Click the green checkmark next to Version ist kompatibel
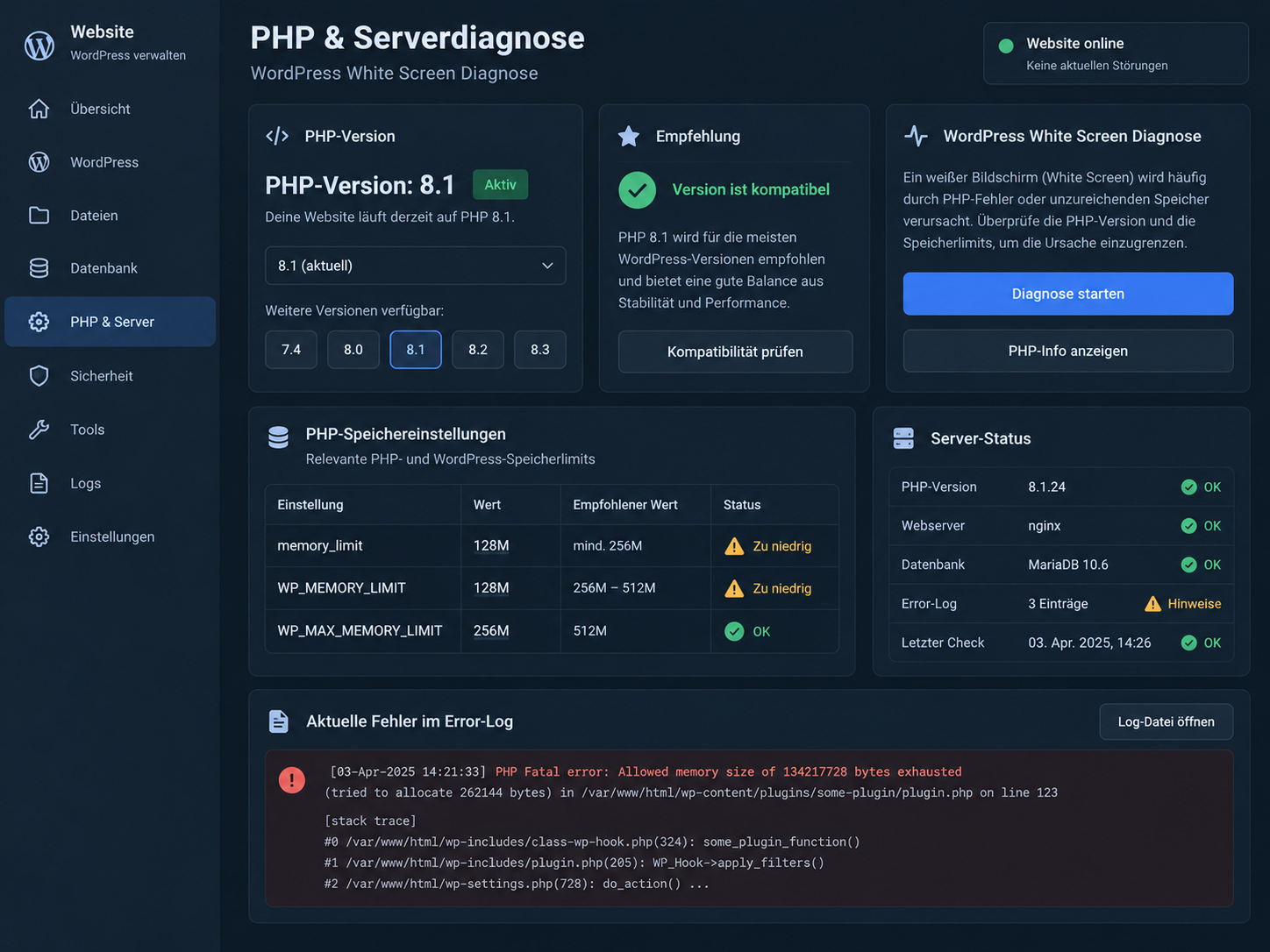1270x952 pixels. [x=637, y=189]
